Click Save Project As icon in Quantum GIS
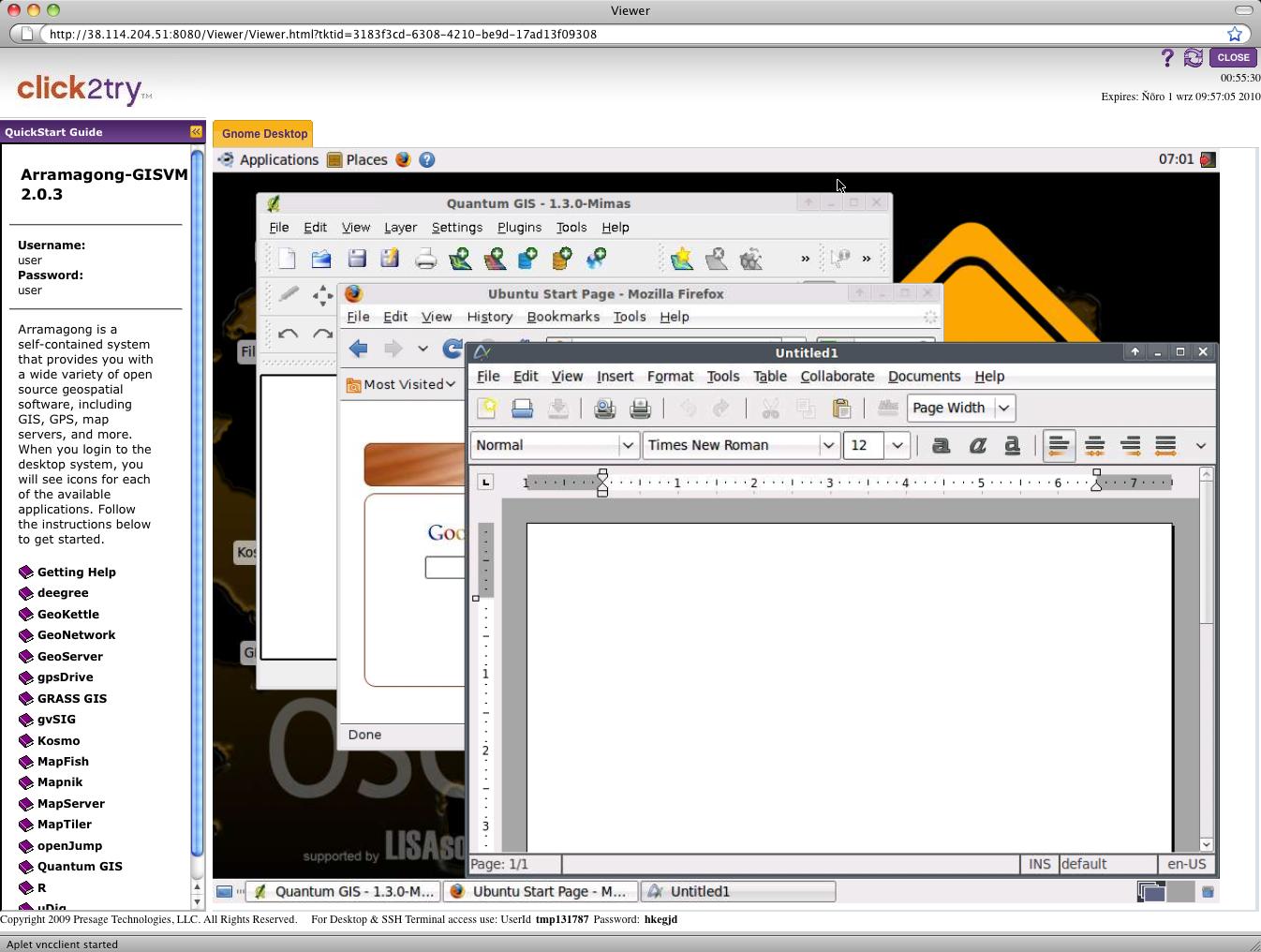 [390, 259]
